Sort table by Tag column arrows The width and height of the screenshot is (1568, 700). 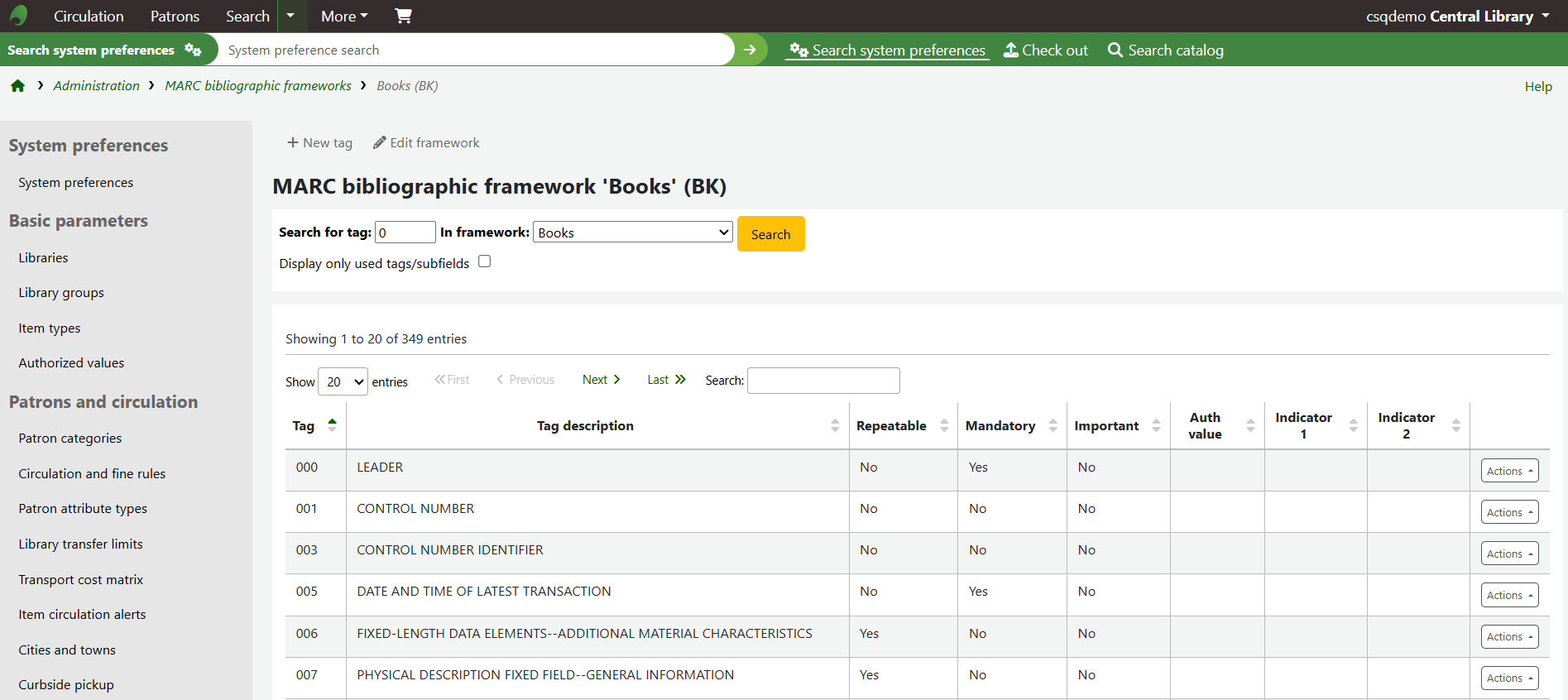[332, 425]
